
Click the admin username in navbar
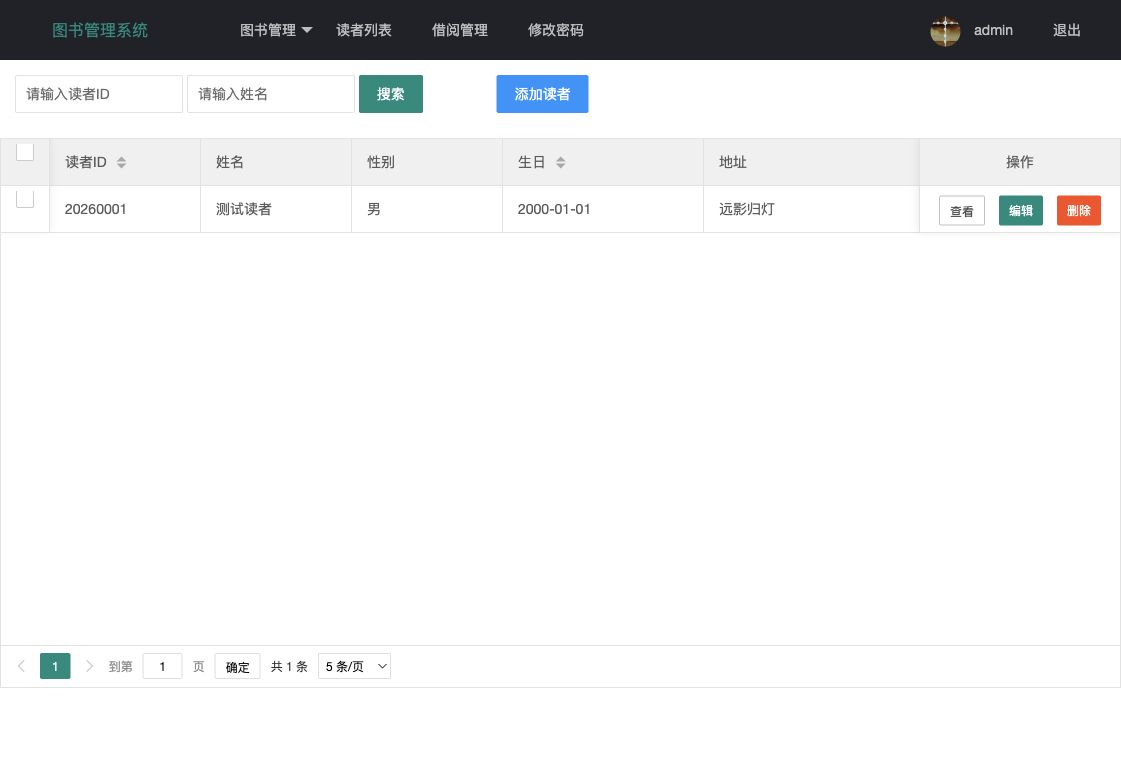993,30
